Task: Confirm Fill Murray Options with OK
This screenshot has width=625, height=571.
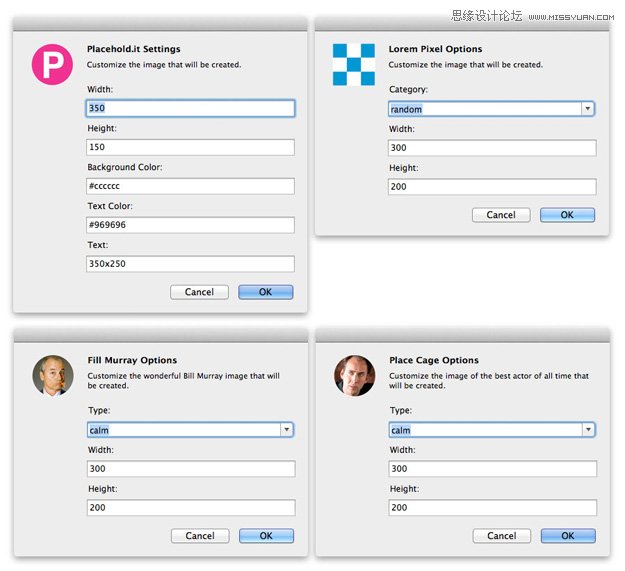Action: (x=266, y=536)
